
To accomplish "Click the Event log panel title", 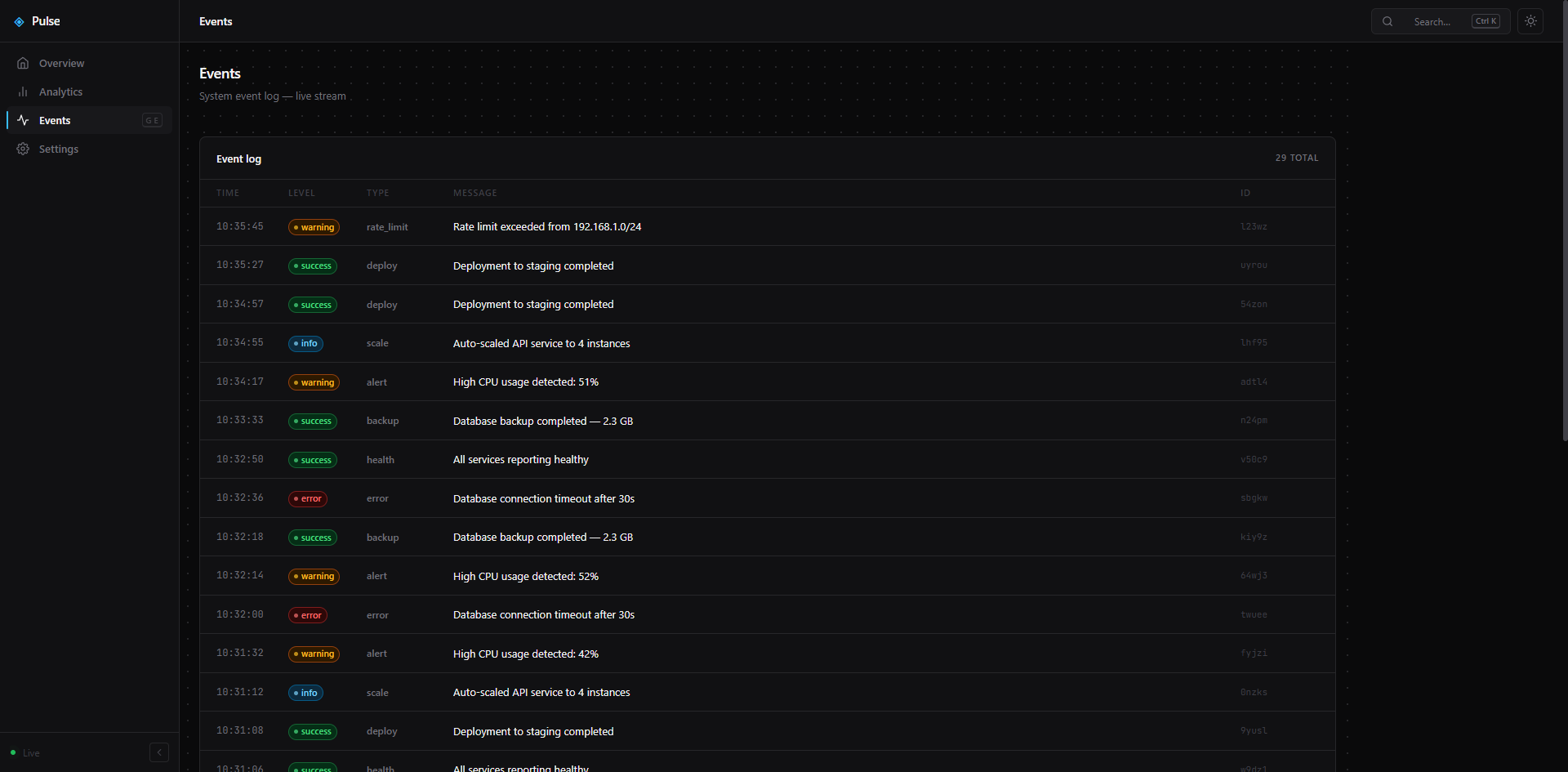I will (x=238, y=158).
